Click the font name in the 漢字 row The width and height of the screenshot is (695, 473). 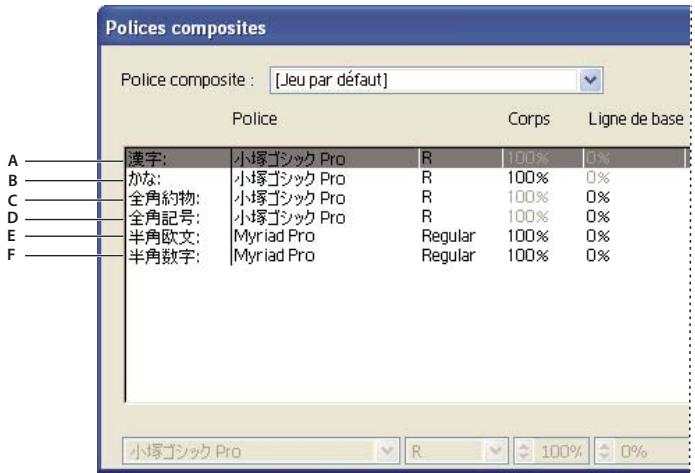pyautogui.click(x=289, y=158)
